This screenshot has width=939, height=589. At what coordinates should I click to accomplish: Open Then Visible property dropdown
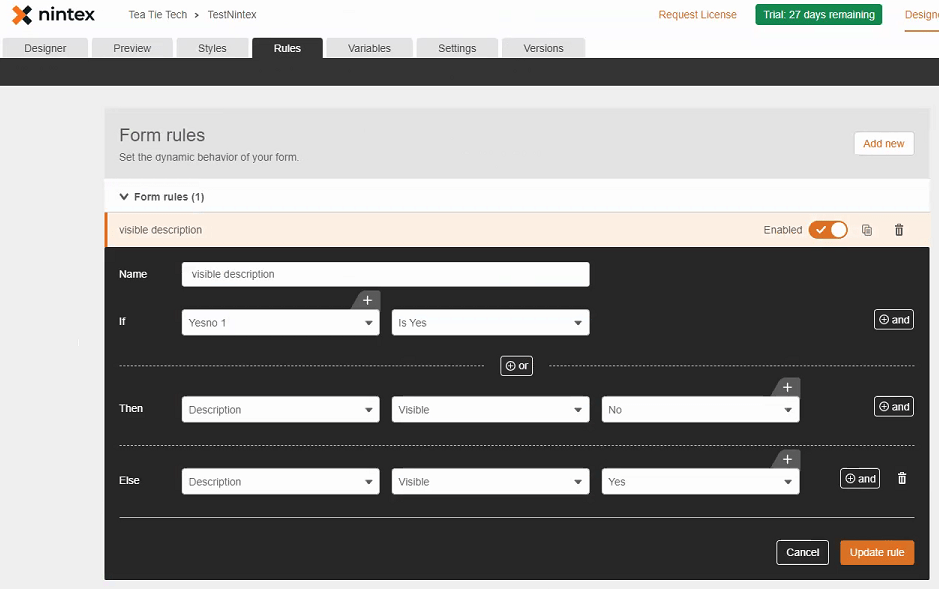(x=490, y=409)
